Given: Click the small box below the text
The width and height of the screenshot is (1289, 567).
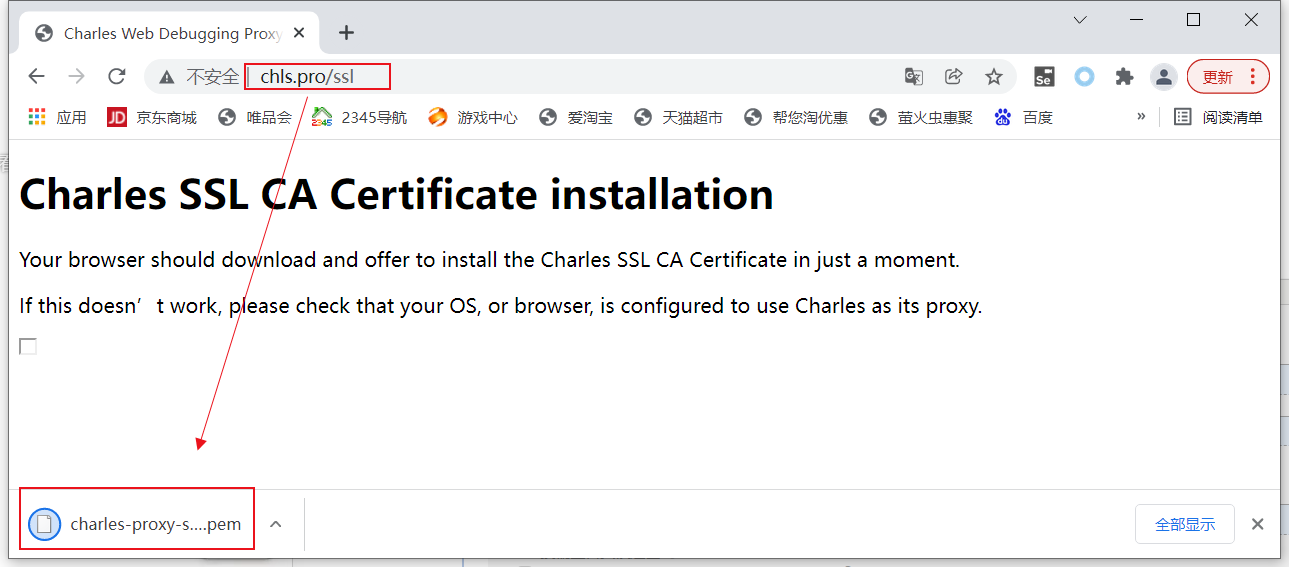Looking at the screenshot, I should [x=28, y=346].
